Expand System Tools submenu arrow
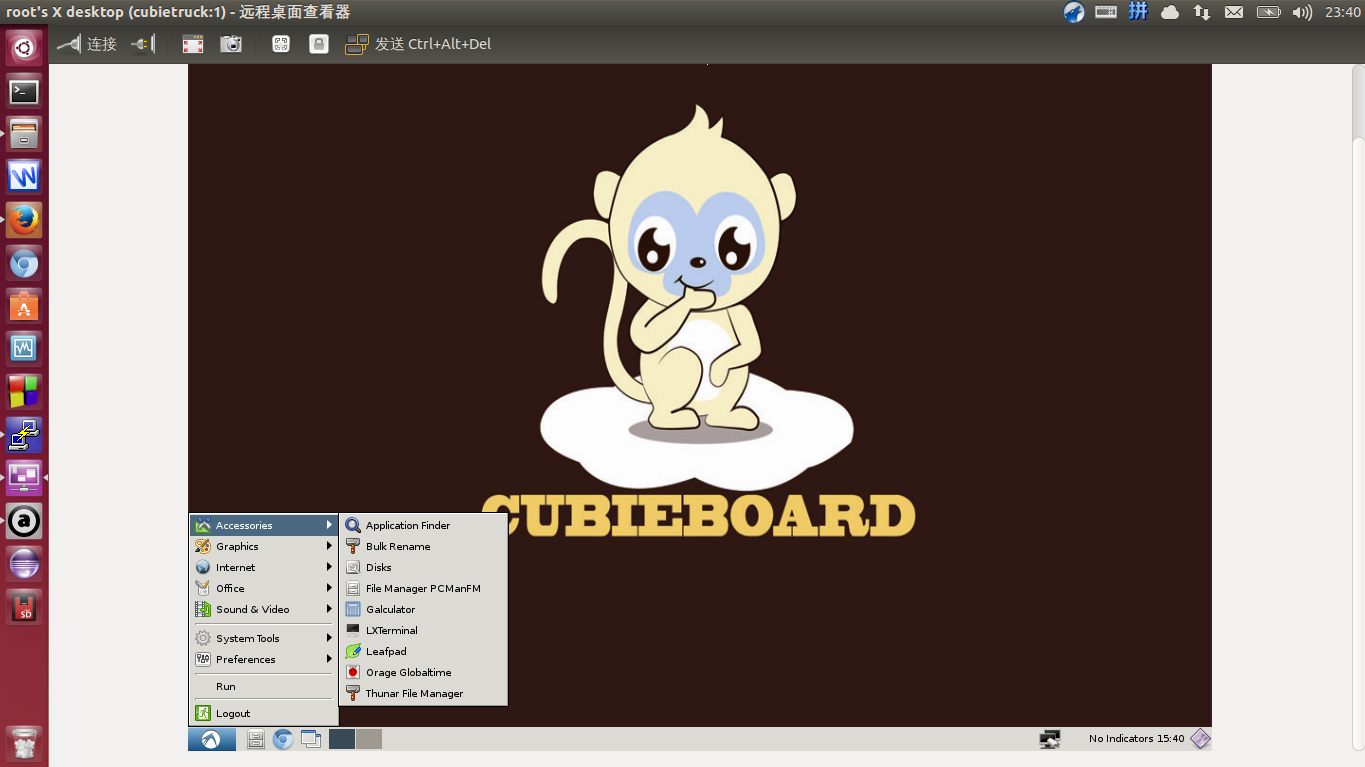 click(x=329, y=638)
